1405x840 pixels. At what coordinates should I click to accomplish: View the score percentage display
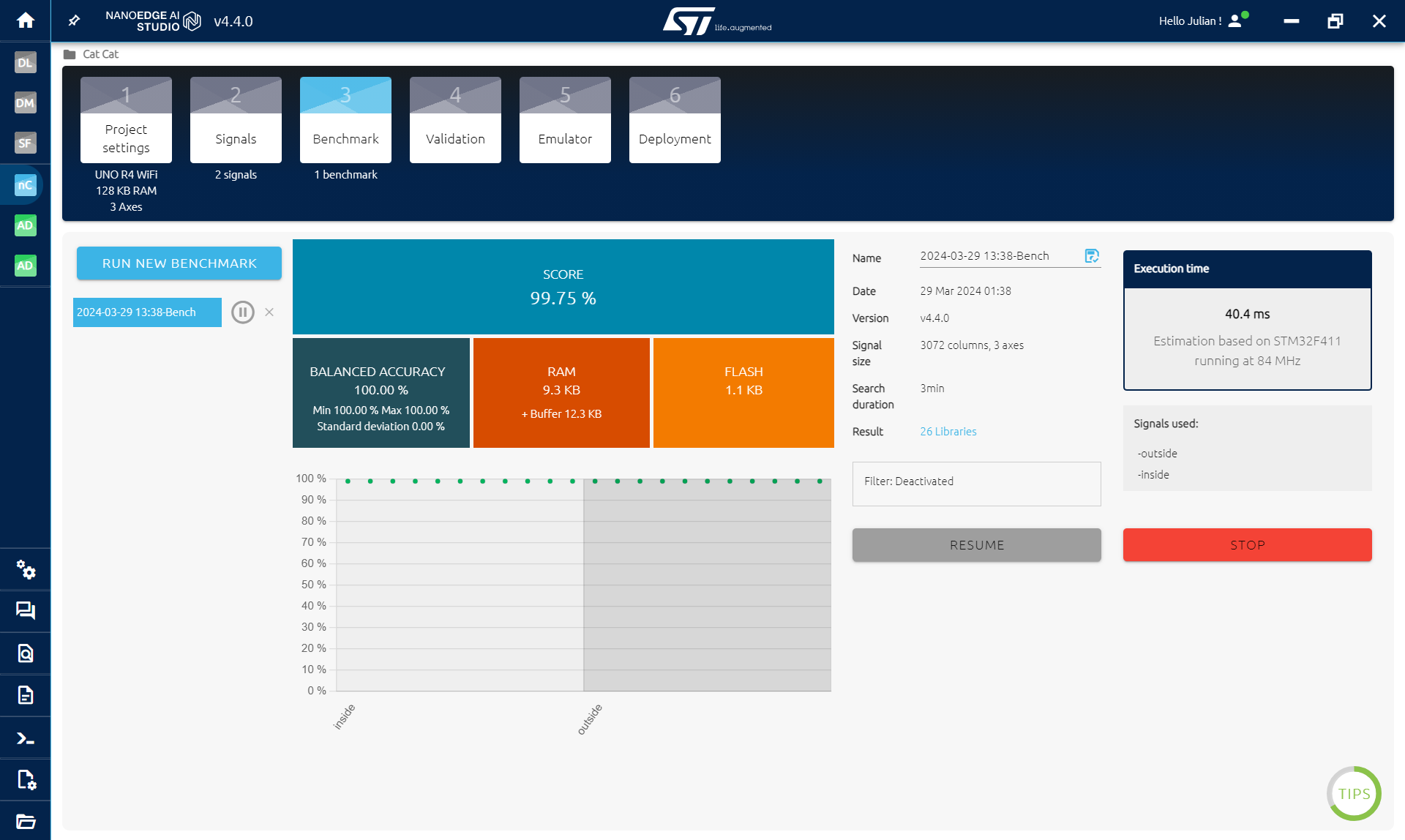562,297
